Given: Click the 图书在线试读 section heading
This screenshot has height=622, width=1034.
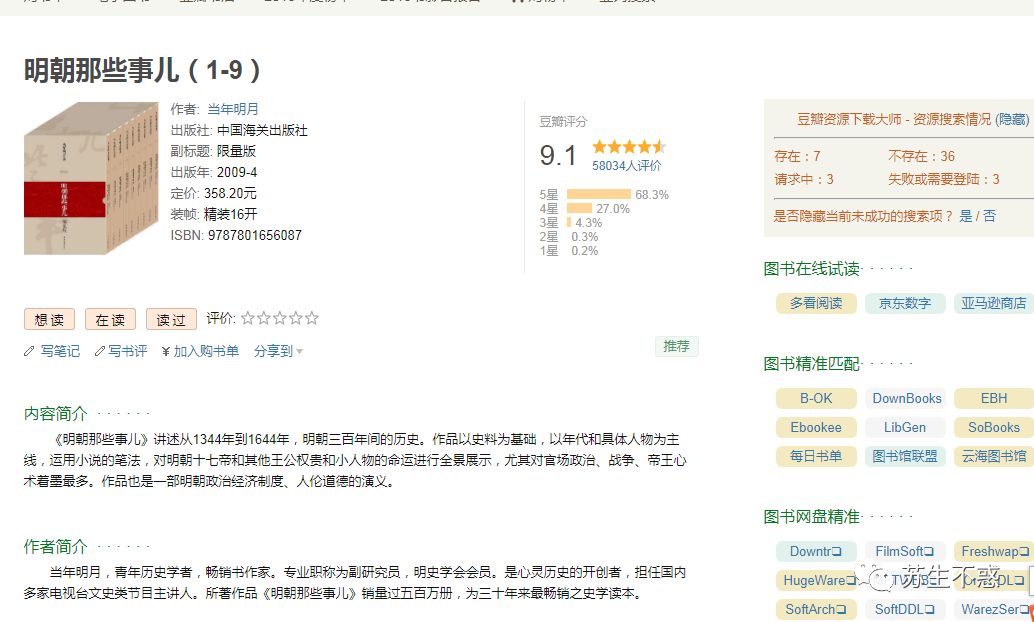Looking at the screenshot, I should [x=812, y=269].
